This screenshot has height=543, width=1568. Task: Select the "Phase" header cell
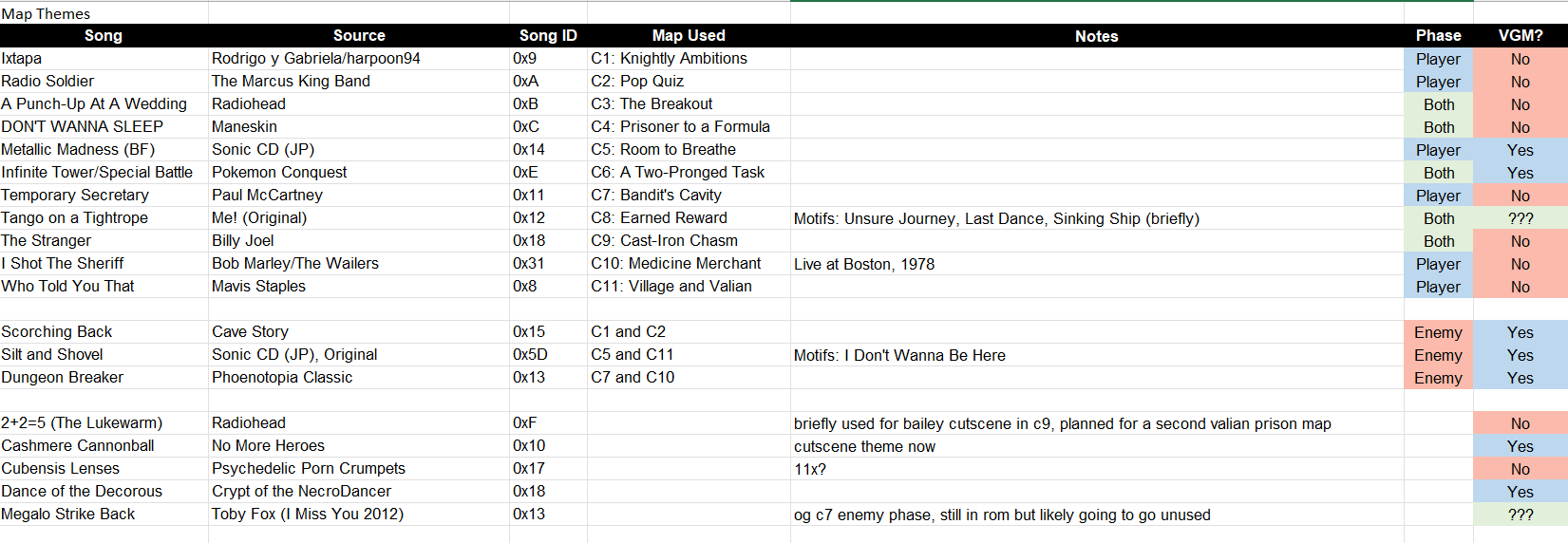point(1438,36)
